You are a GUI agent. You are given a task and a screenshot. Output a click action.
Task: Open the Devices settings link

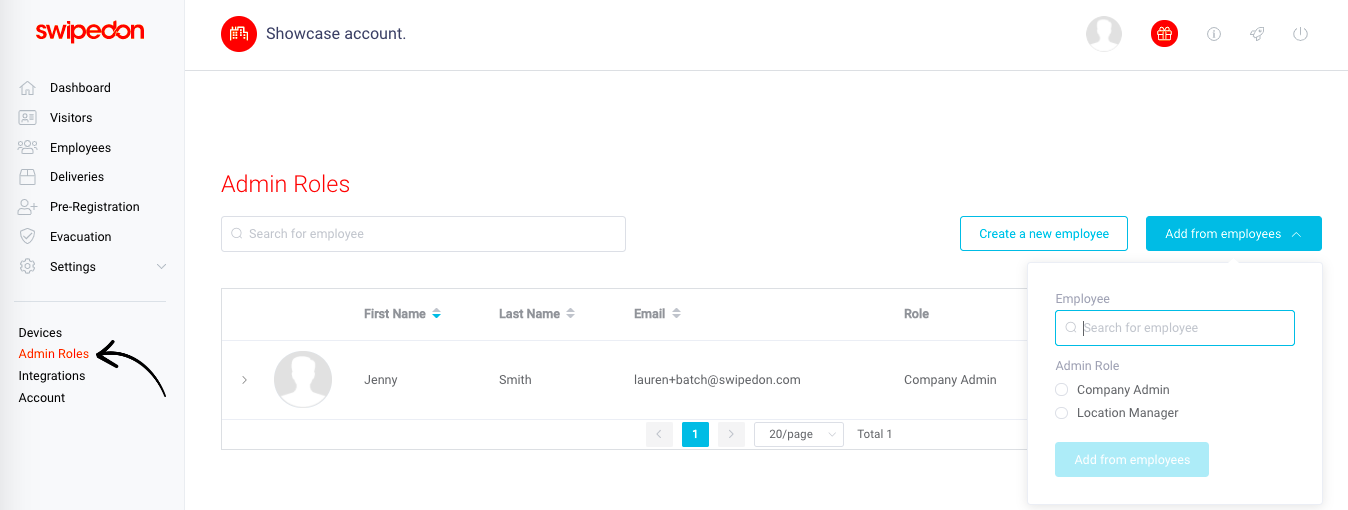(x=40, y=333)
